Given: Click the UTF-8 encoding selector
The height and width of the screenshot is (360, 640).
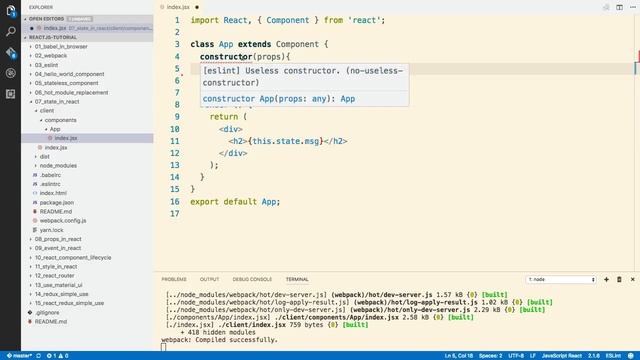Looking at the screenshot, I should 516,356.
